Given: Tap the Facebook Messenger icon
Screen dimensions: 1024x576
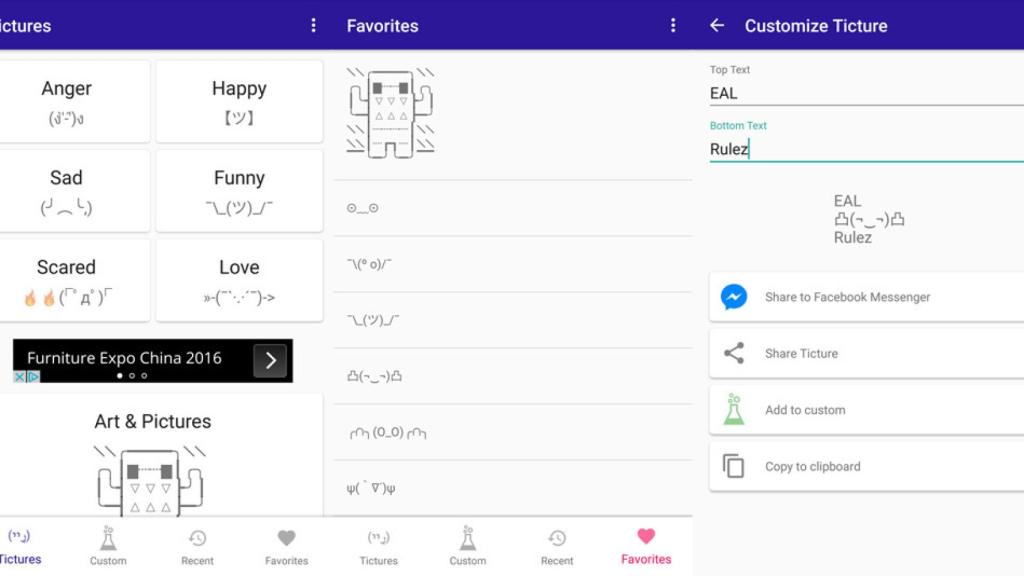Looking at the screenshot, I should [734, 297].
